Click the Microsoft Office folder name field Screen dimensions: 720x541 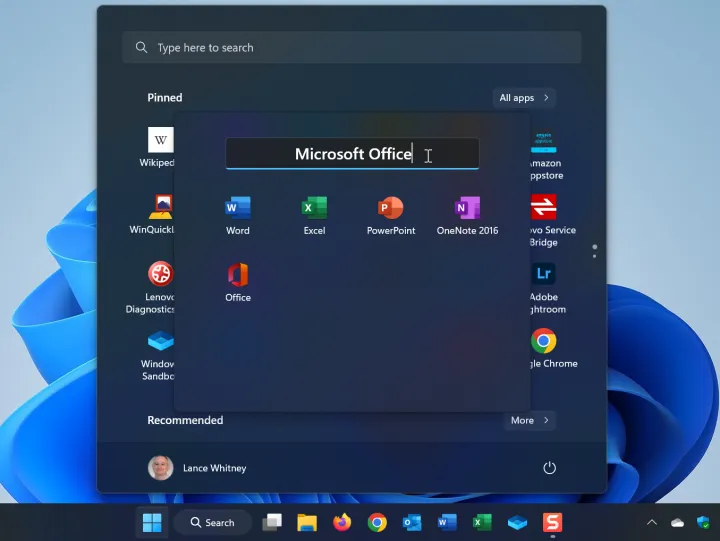[352, 154]
